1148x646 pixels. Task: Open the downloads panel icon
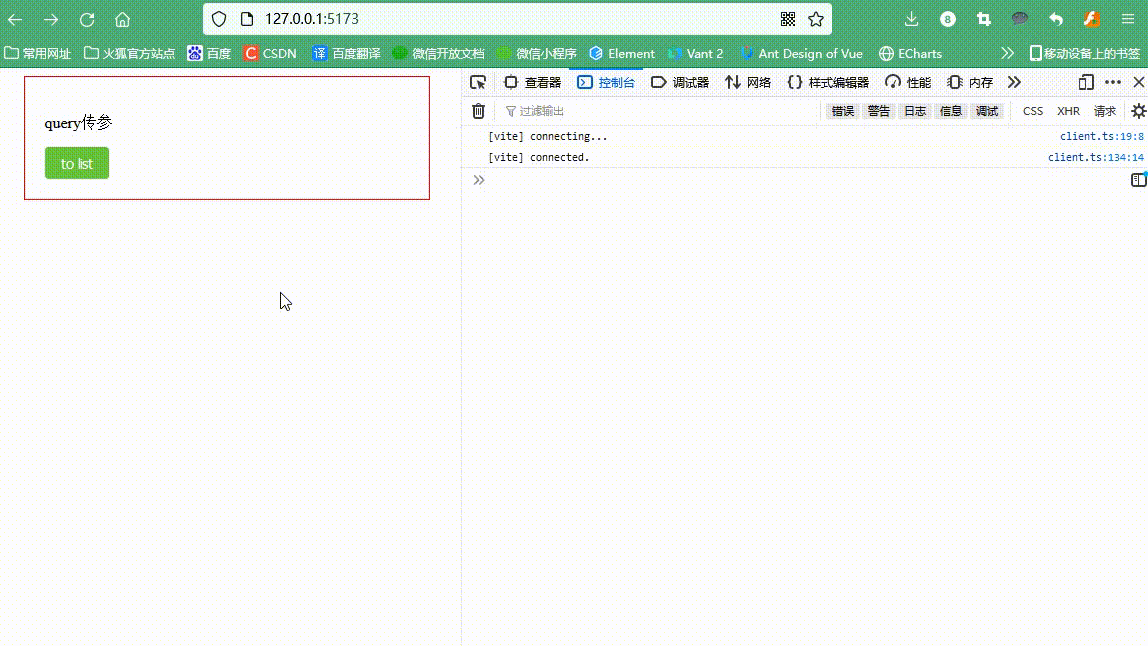911,19
